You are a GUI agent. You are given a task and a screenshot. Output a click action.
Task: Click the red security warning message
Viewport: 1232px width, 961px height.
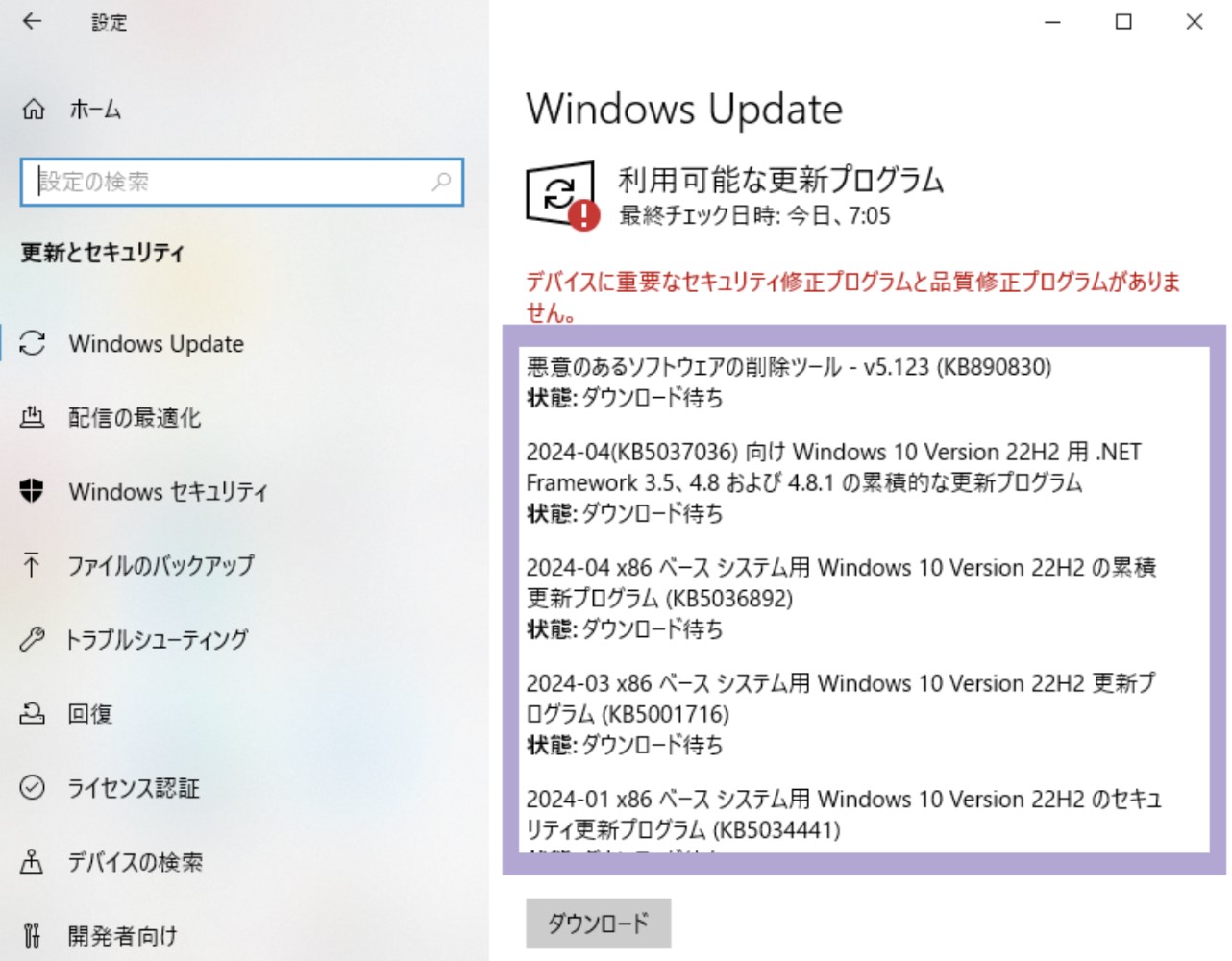pos(853,296)
